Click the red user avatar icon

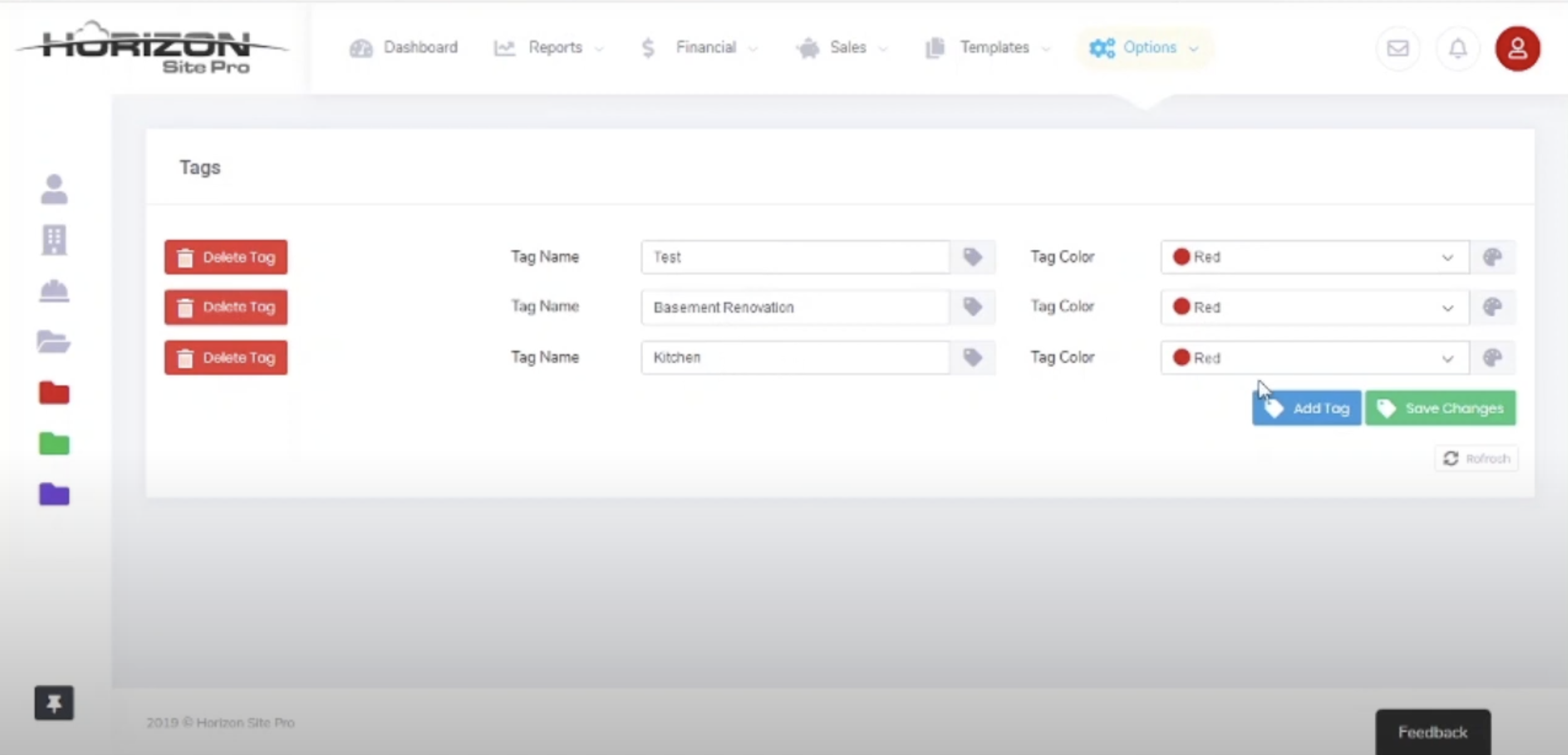1517,48
